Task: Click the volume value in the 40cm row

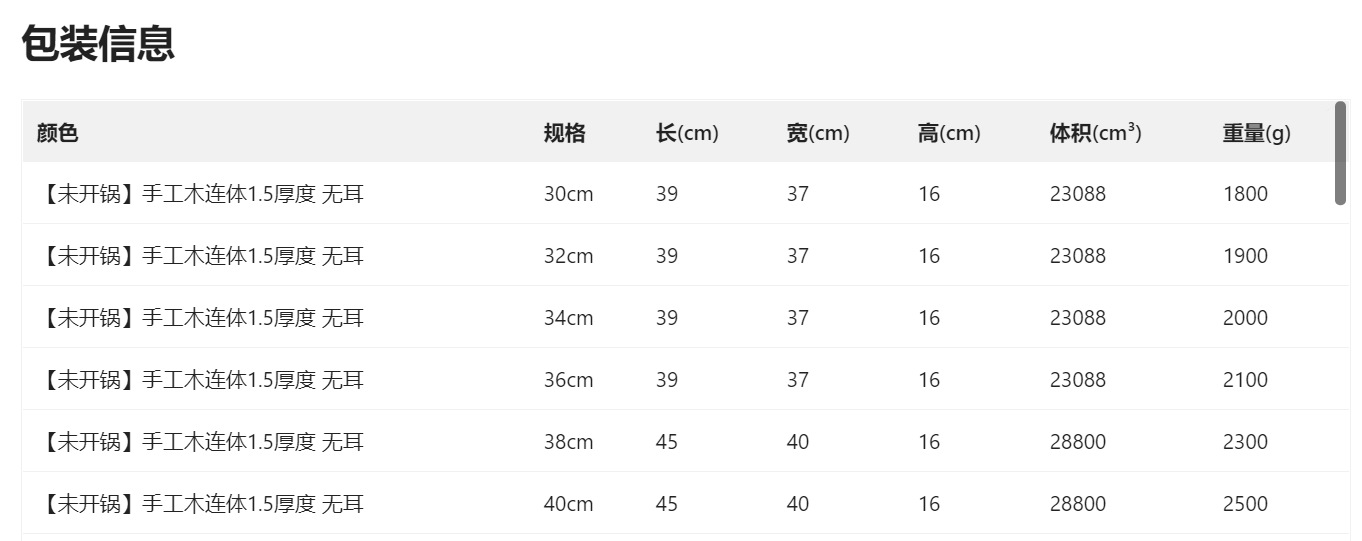Action: pyautogui.click(x=1078, y=504)
